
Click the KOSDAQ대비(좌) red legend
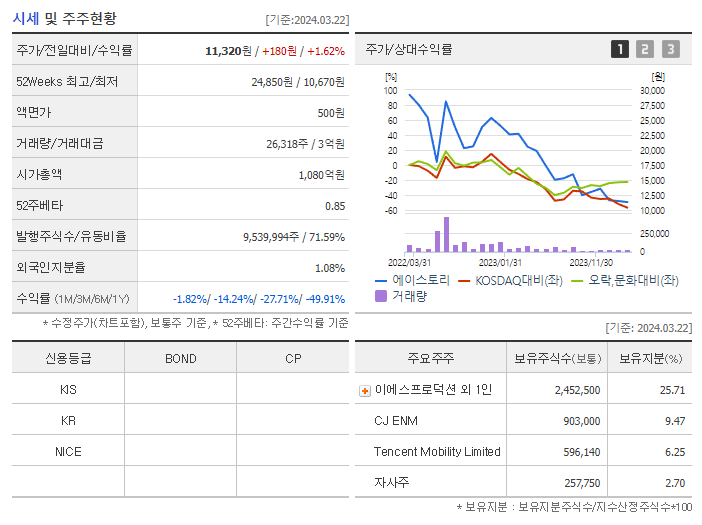click(510, 281)
